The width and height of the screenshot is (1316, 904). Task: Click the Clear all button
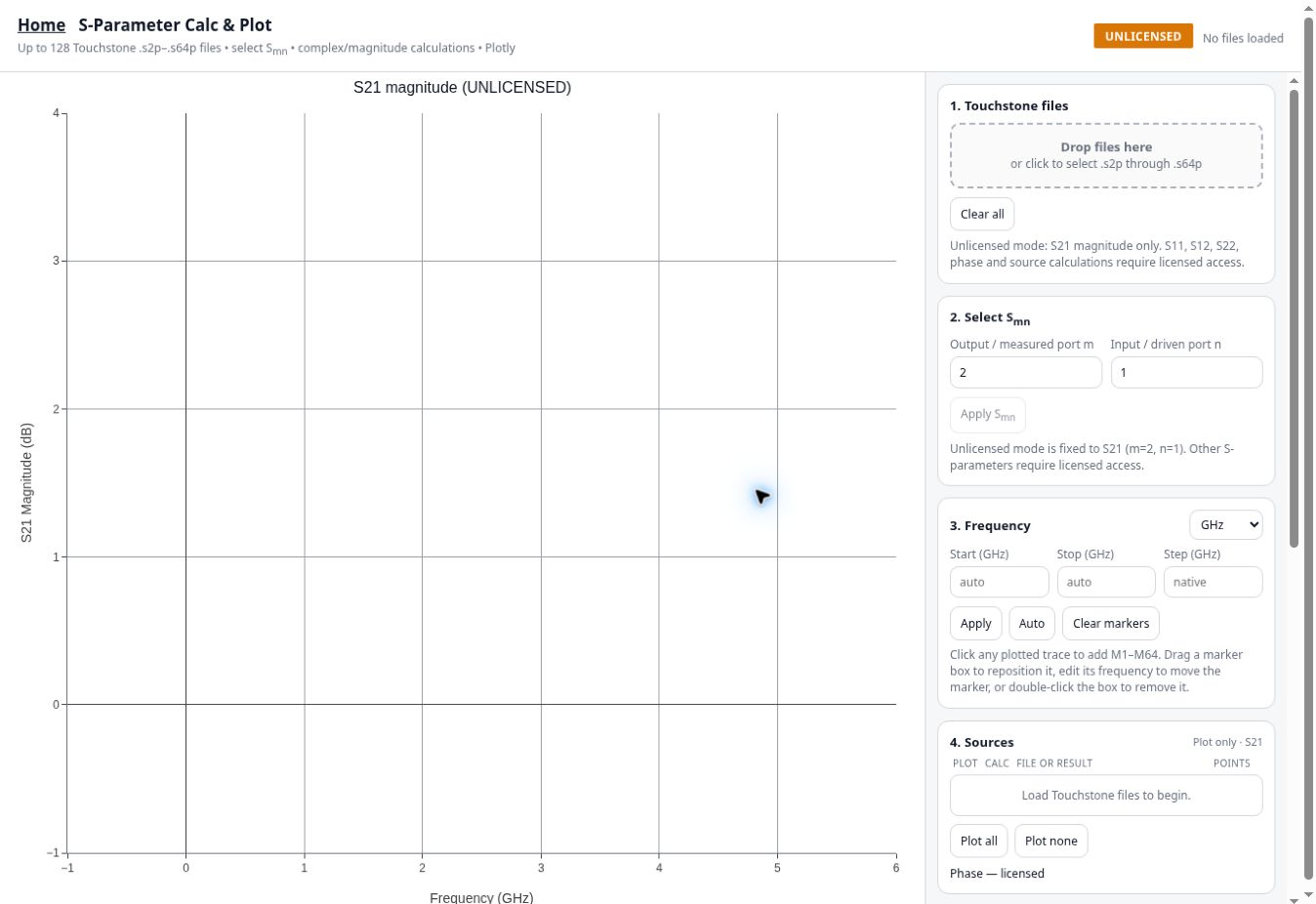(982, 214)
